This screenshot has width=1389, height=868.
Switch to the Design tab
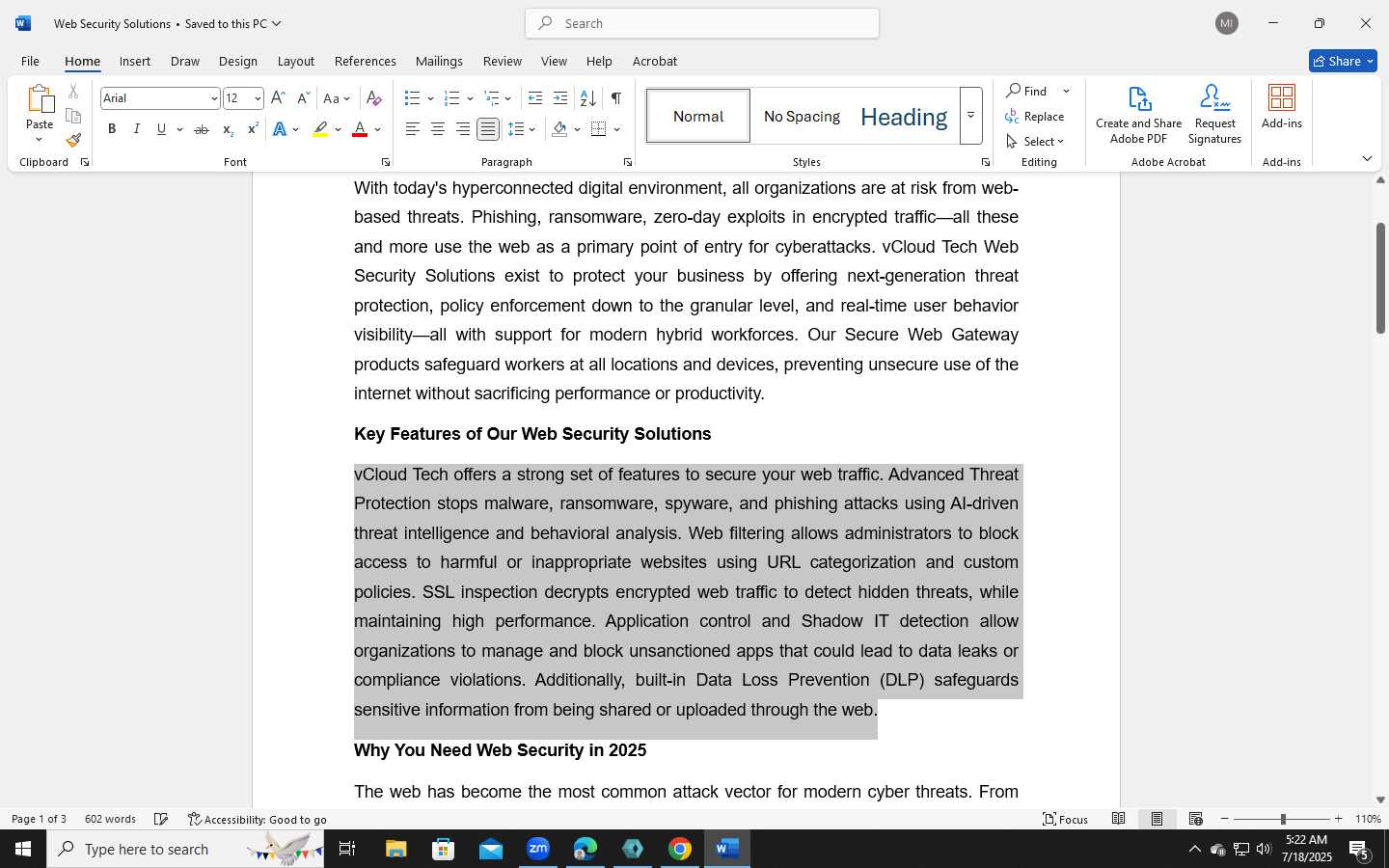pos(238,61)
